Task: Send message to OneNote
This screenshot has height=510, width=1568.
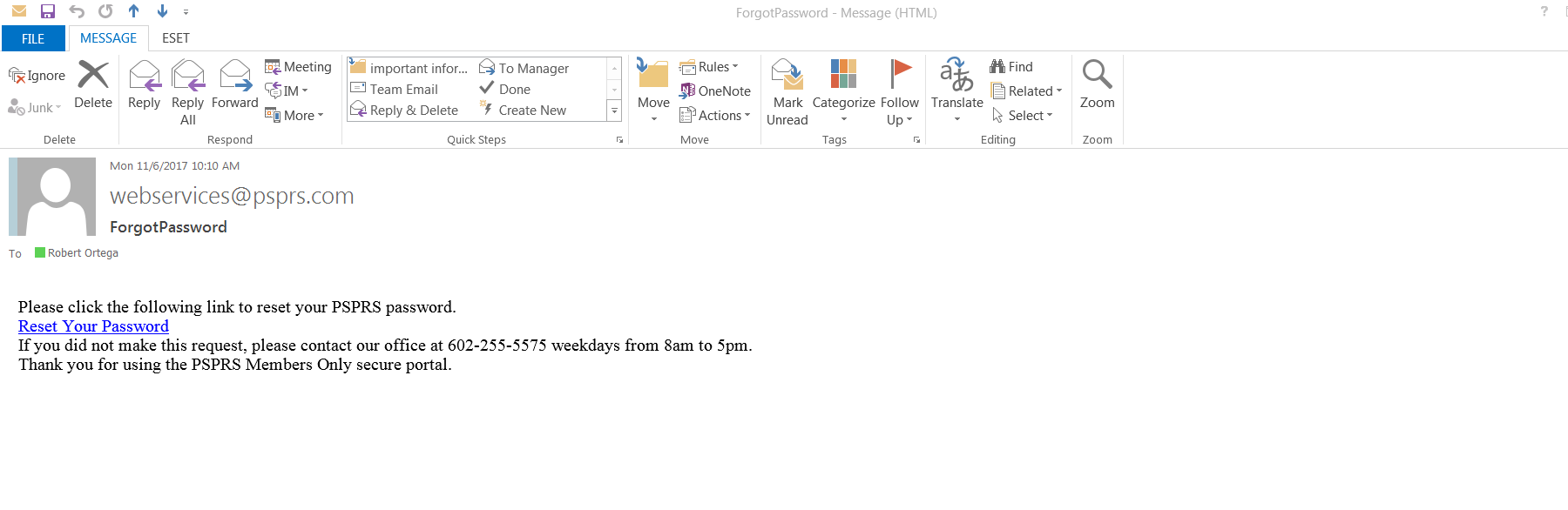Action: click(715, 91)
